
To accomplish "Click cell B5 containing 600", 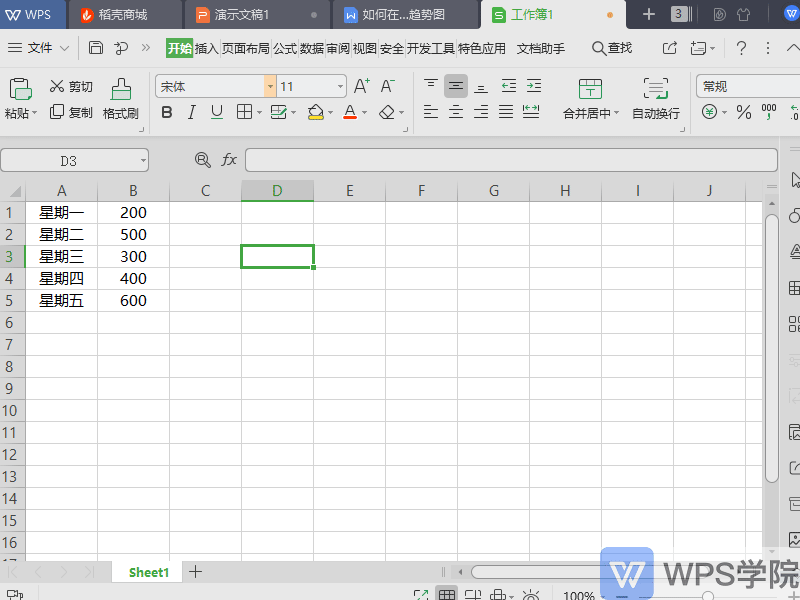I will (x=133, y=300).
